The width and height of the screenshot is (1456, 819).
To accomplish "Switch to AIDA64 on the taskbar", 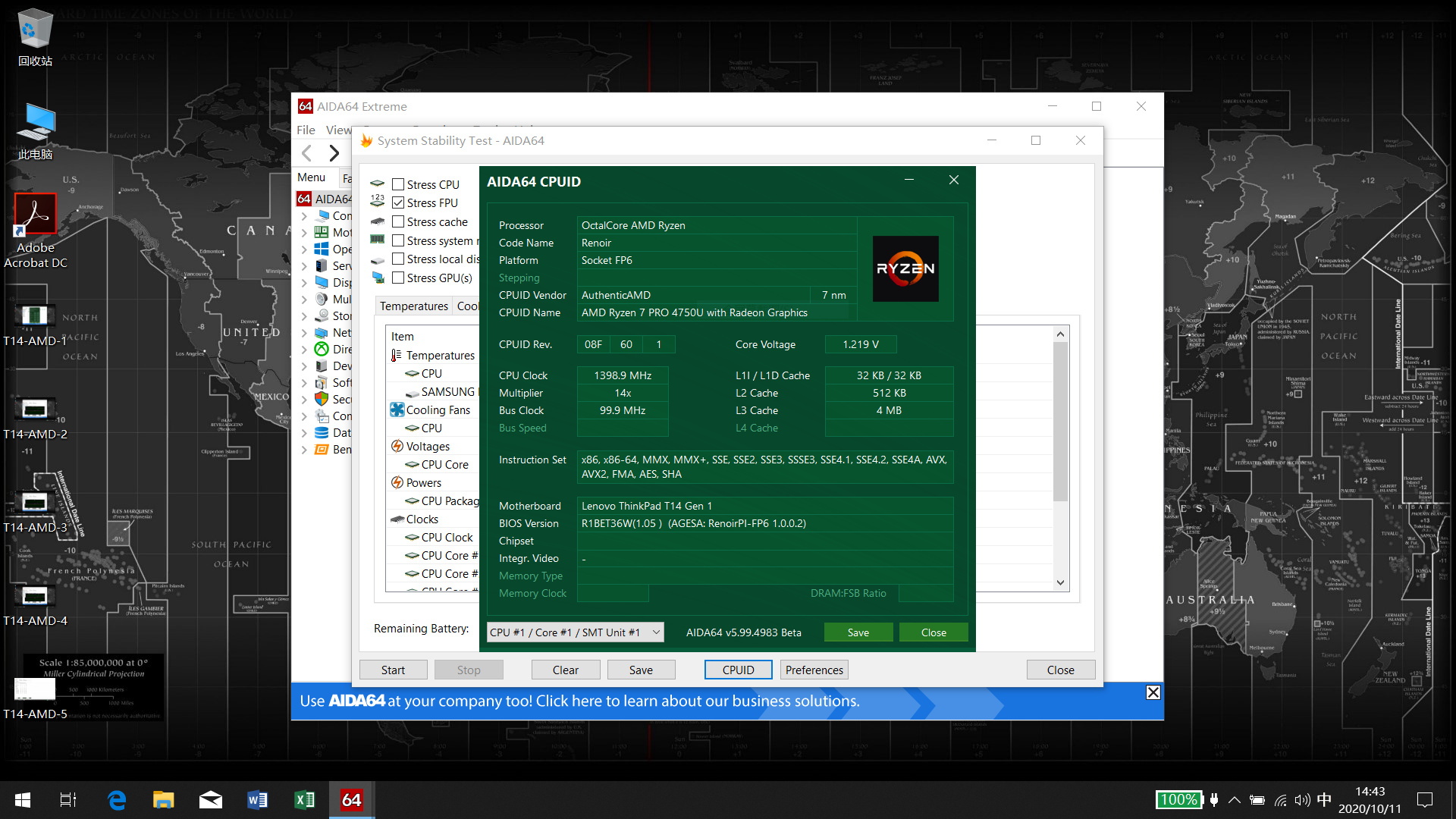I will click(351, 799).
